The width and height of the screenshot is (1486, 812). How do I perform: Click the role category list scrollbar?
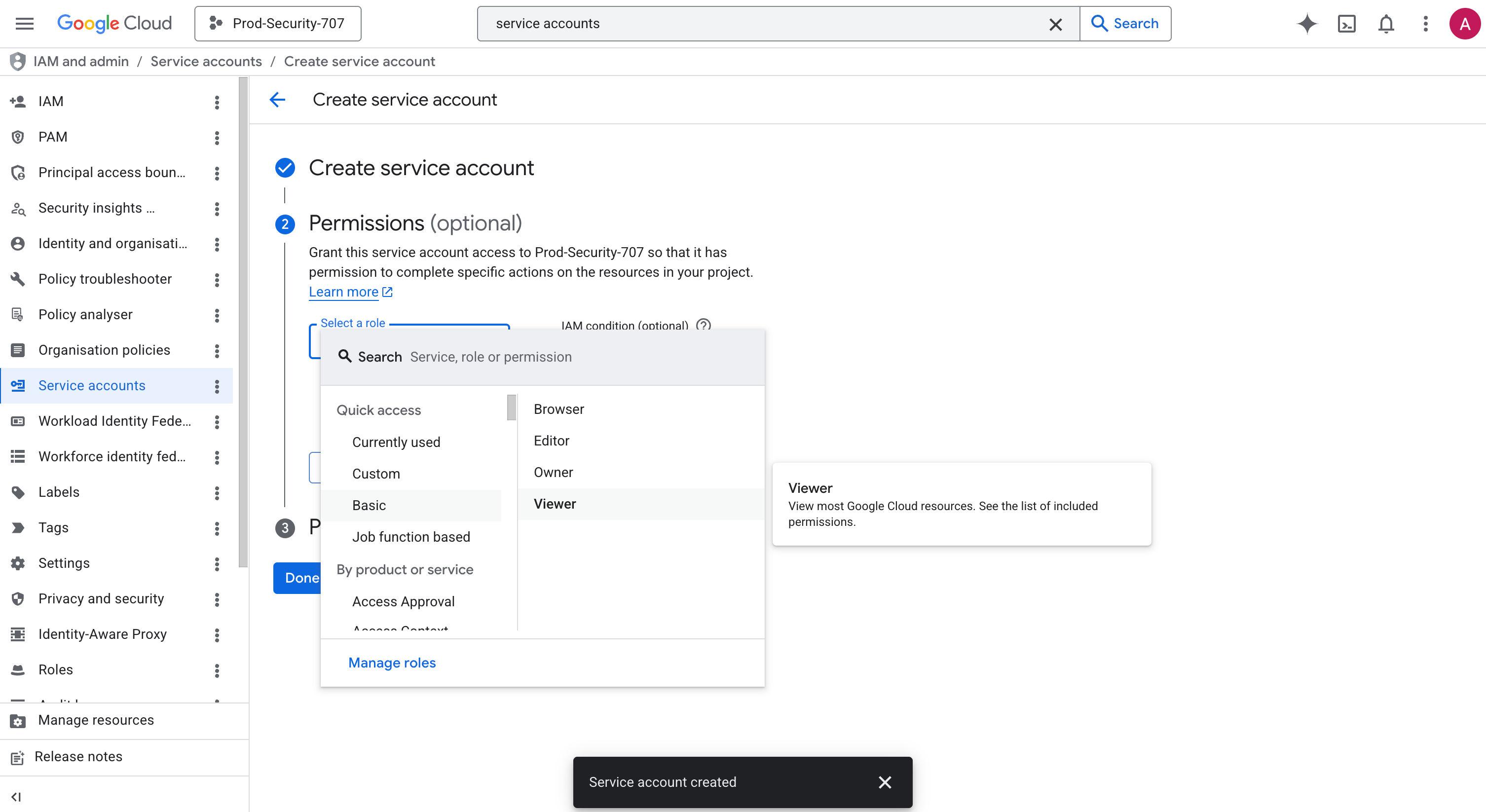(x=511, y=407)
